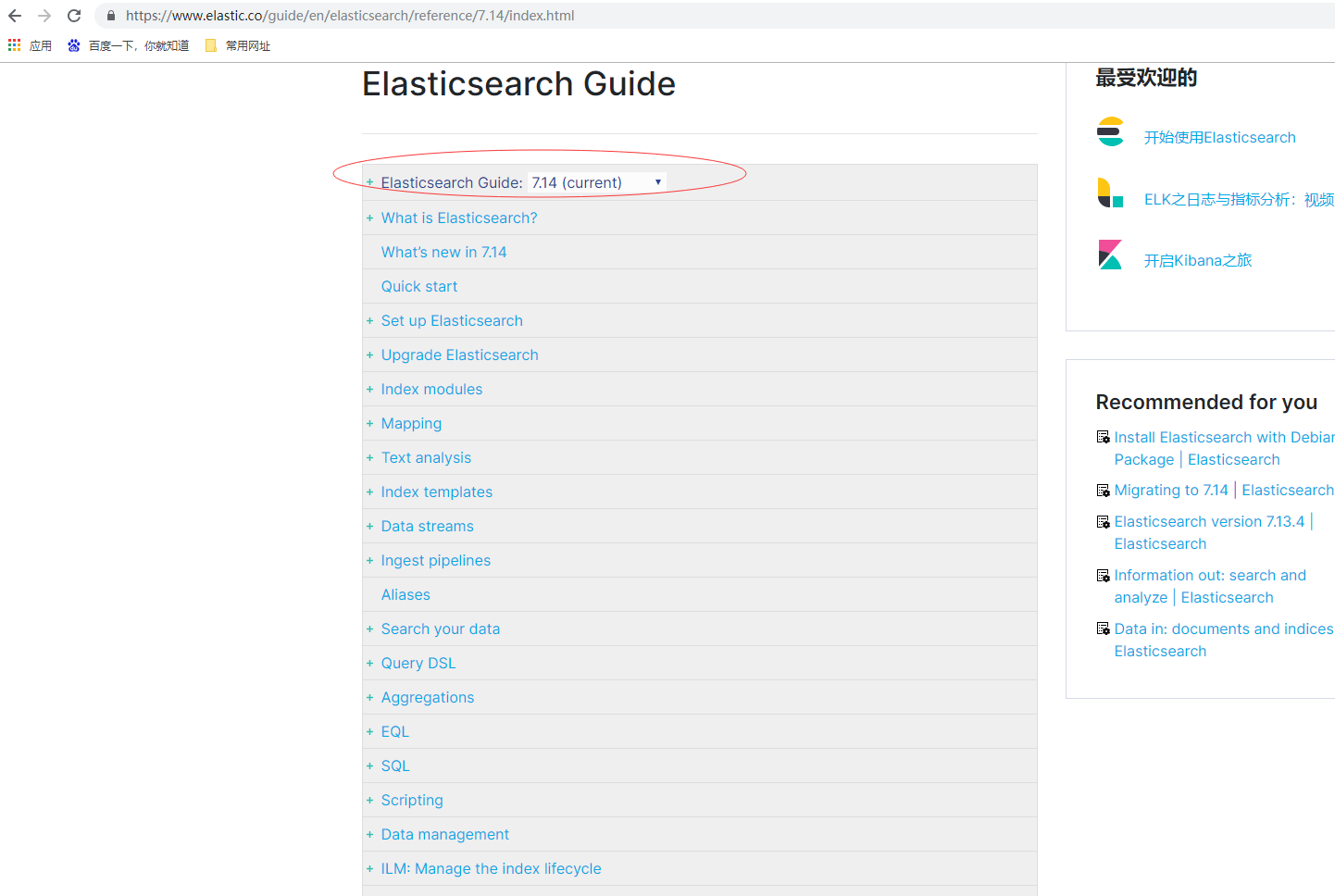Screen dimensions: 1335x896
Task: Expand the Search your data section
Action: tap(369, 629)
